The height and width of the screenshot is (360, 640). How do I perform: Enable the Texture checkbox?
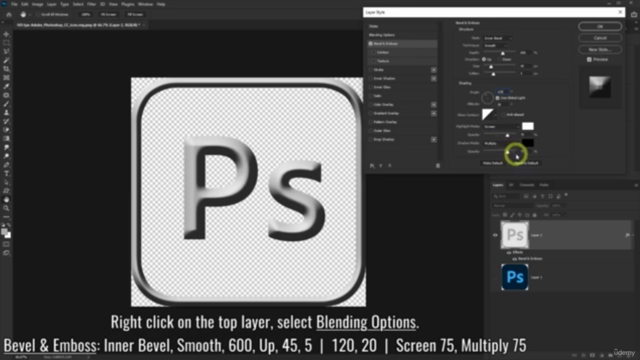(374, 61)
